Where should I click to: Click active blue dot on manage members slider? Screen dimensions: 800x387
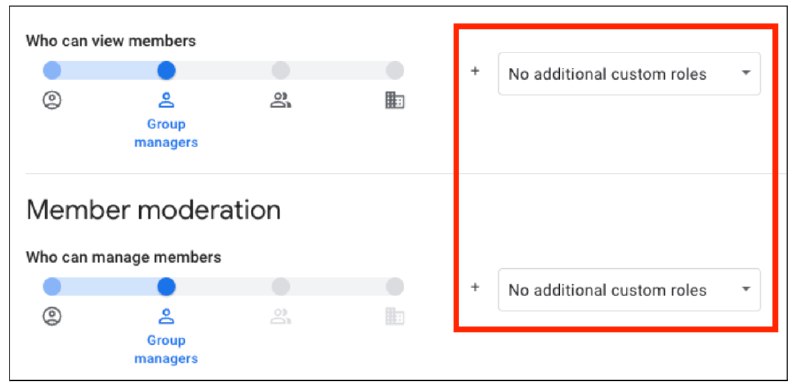click(x=166, y=287)
